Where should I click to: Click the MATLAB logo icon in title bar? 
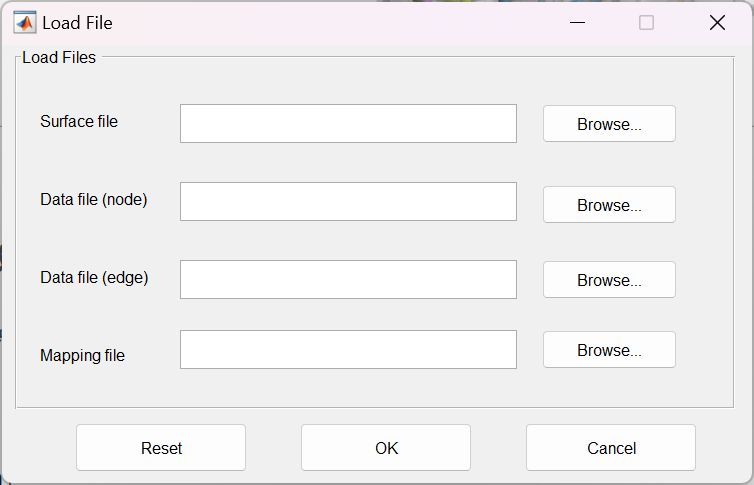coord(24,22)
